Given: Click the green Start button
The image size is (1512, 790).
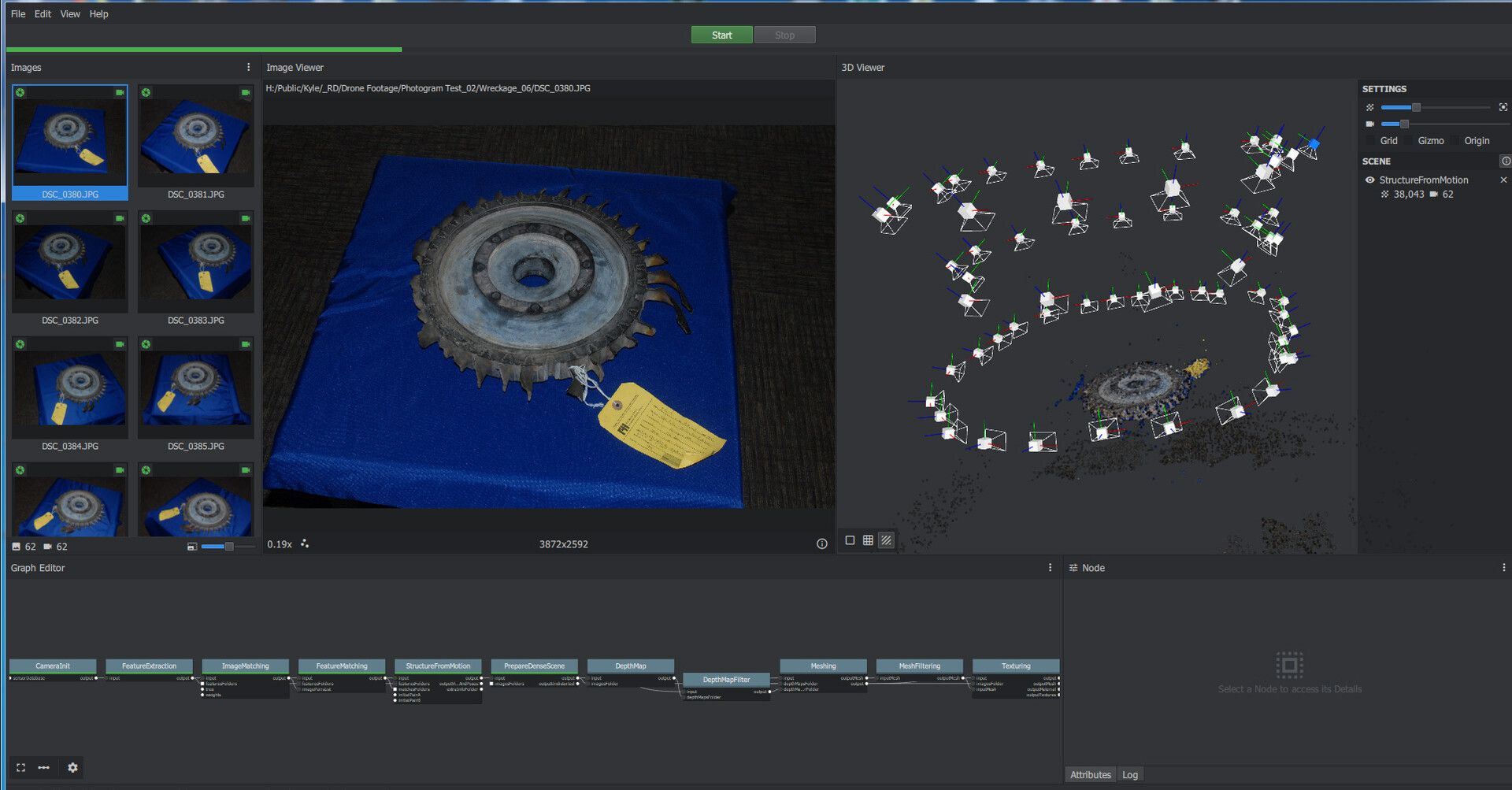Looking at the screenshot, I should click(721, 35).
